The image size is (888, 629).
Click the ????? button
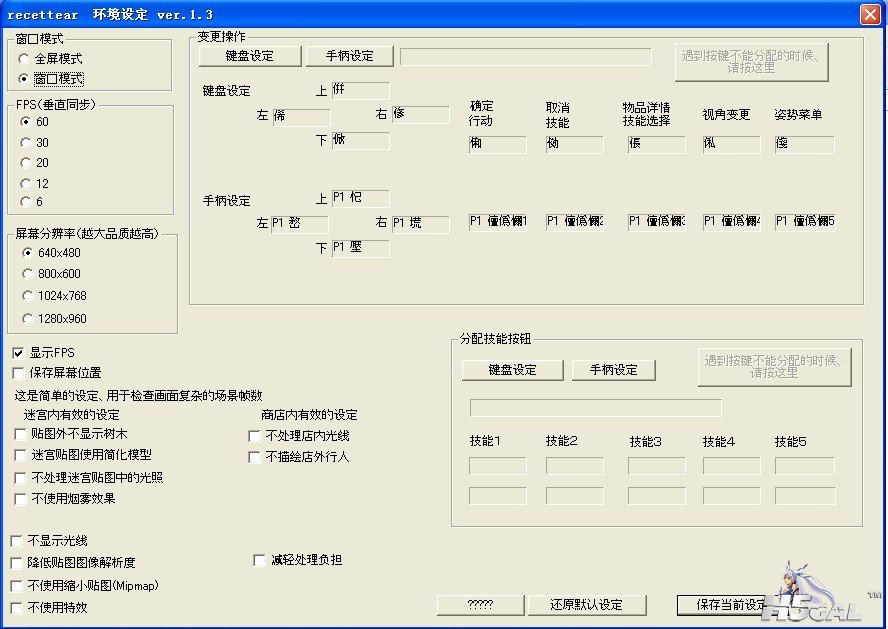(x=480, y=605)
